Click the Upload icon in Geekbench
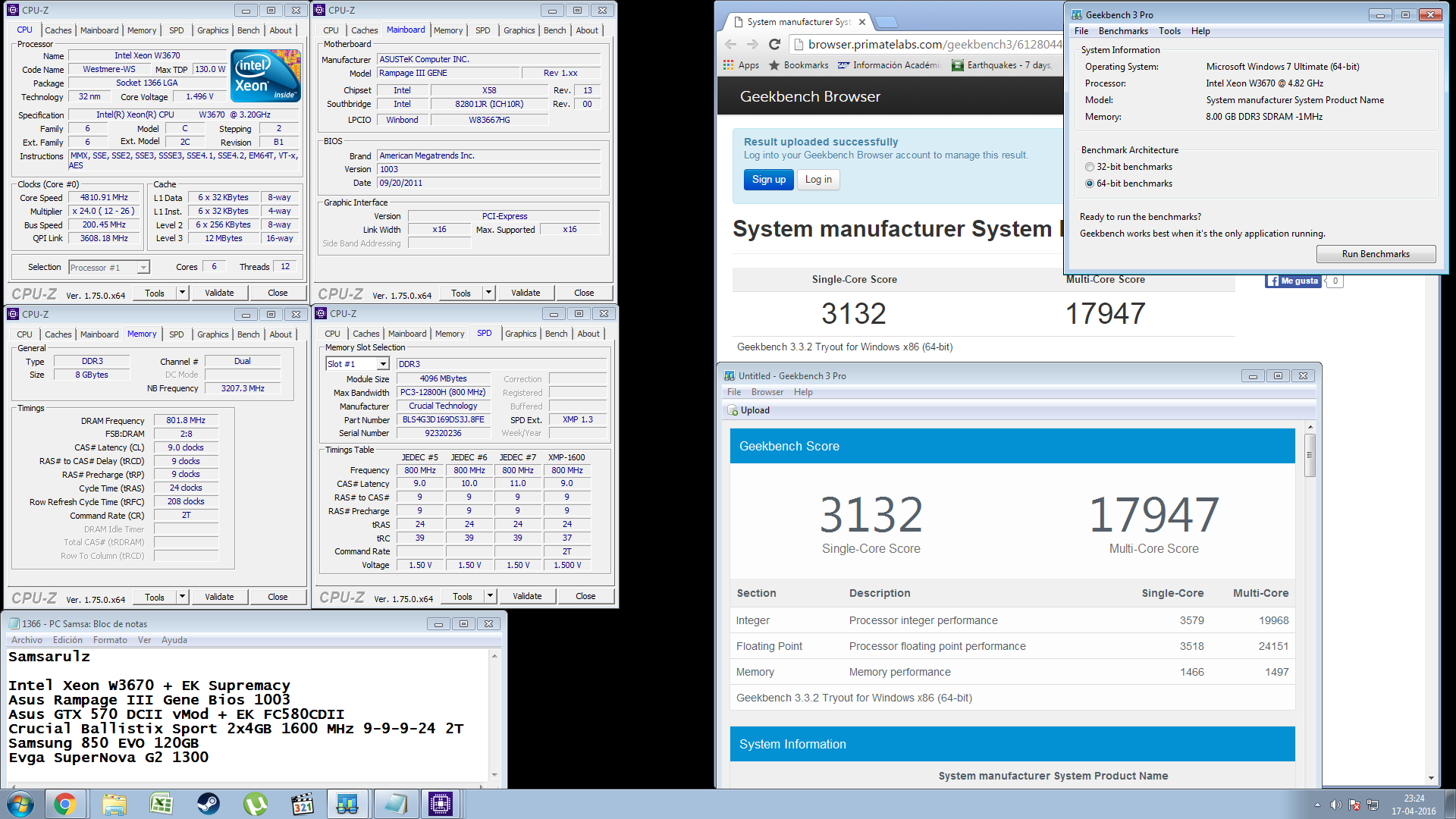Viewport: 1456px width, 819px height. (733, 410)
